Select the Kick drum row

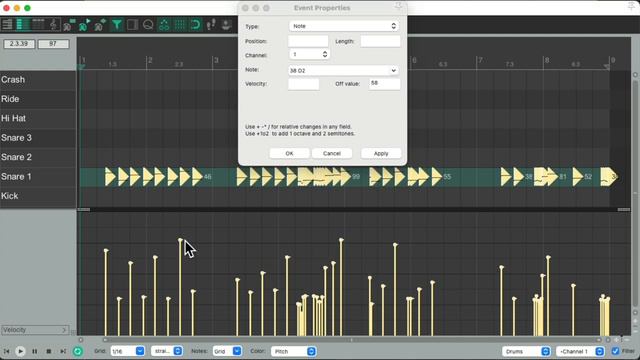point(38,196)
